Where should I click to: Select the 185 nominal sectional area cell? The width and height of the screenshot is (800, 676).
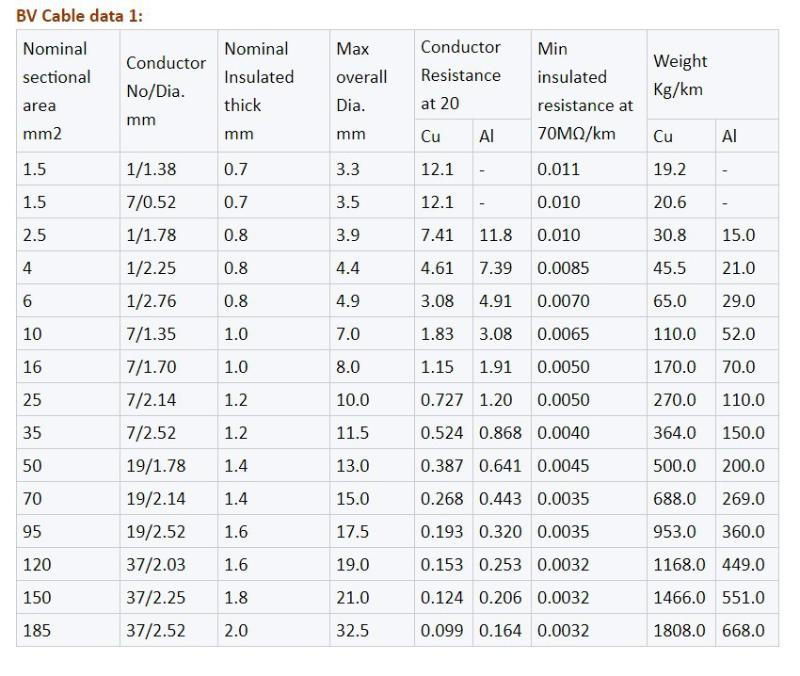click(36, 631)
